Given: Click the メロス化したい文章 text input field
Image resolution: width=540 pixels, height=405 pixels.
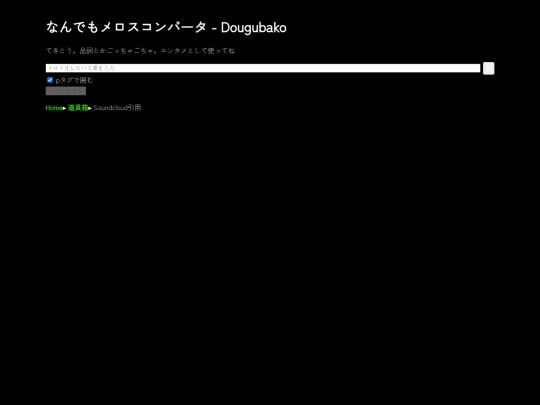Looking at the screenshot, I should [x=263, y=68].
